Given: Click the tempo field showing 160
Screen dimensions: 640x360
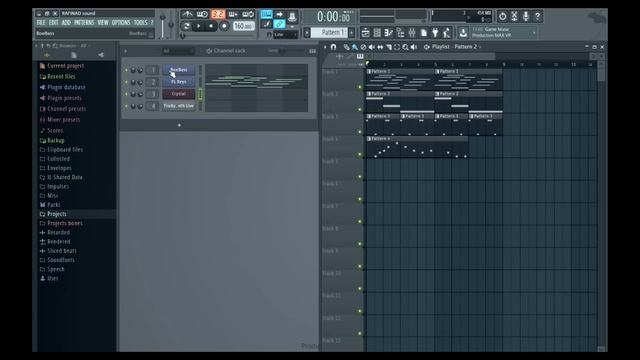Looking at the screenshot, I should point(244,26).
